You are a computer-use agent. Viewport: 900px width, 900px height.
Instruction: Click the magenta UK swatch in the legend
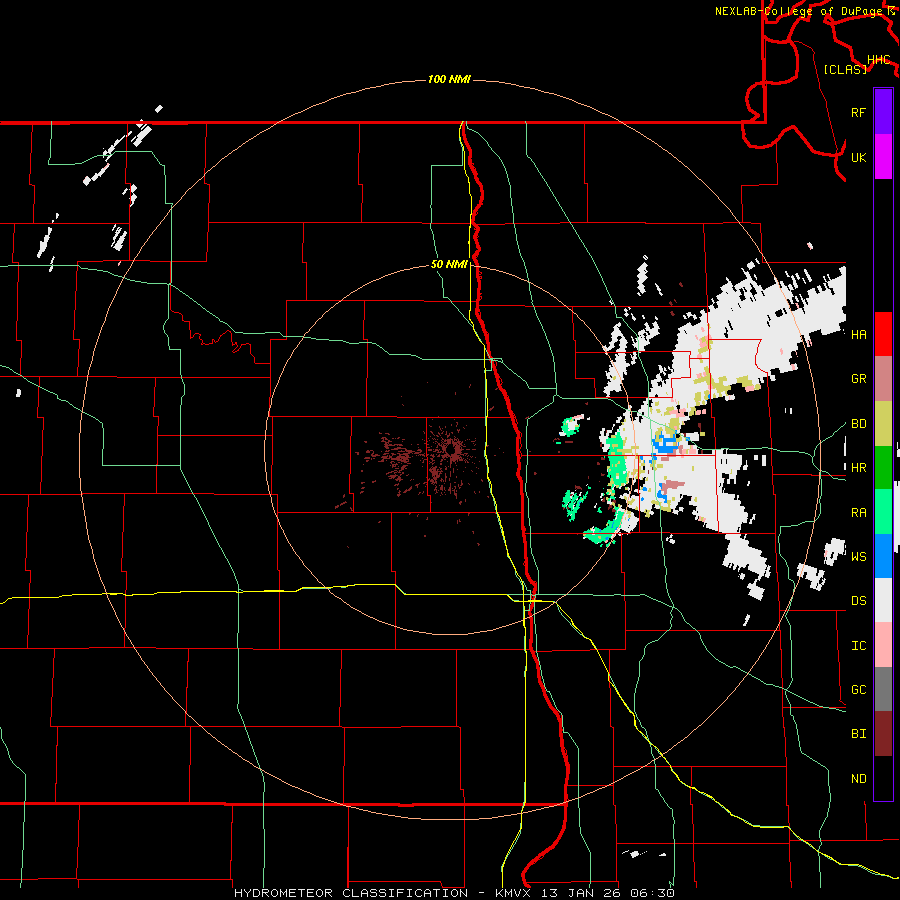click(x=883, y=157)
